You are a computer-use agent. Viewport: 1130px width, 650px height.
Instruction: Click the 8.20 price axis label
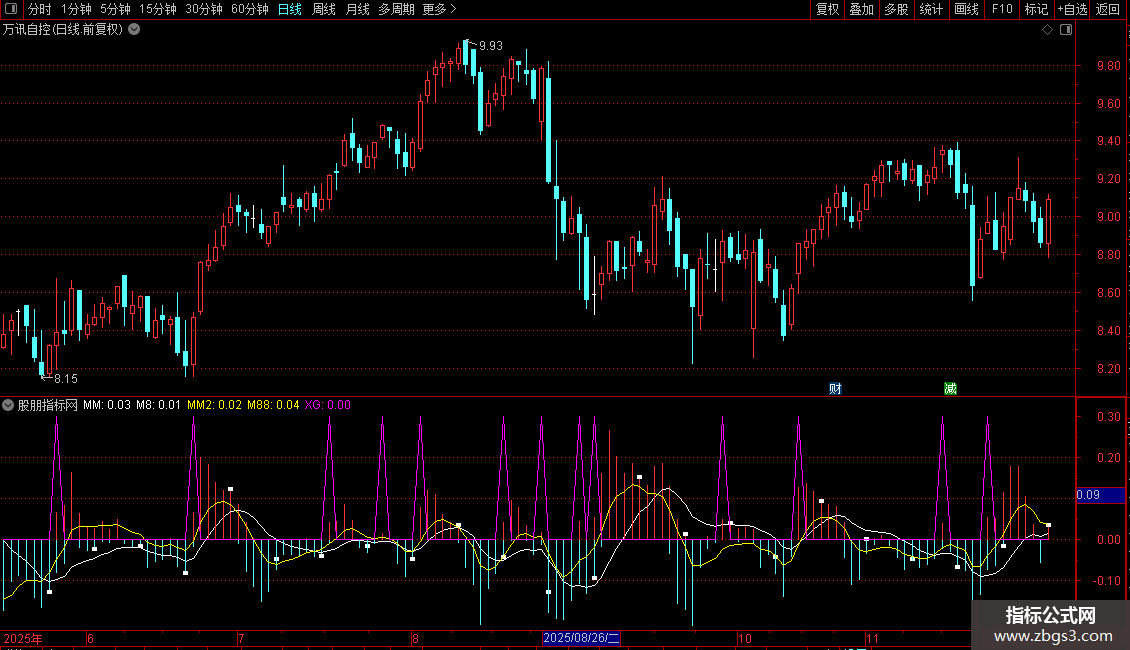pos(1108,369)
